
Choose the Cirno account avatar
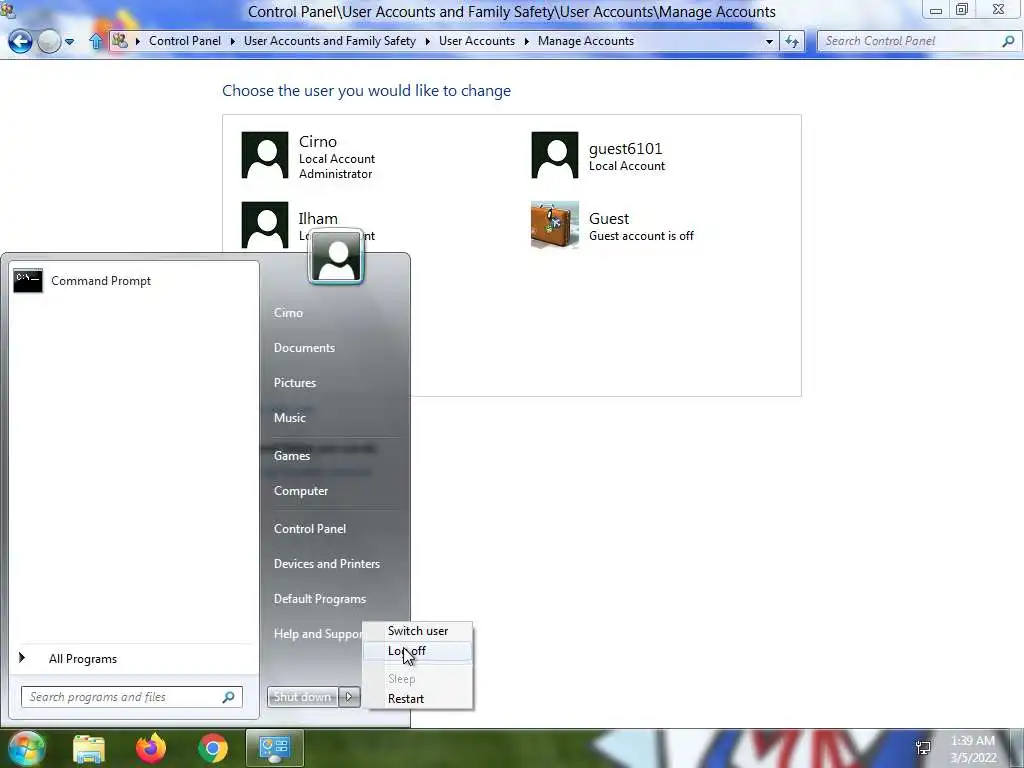tap(264, 155)
